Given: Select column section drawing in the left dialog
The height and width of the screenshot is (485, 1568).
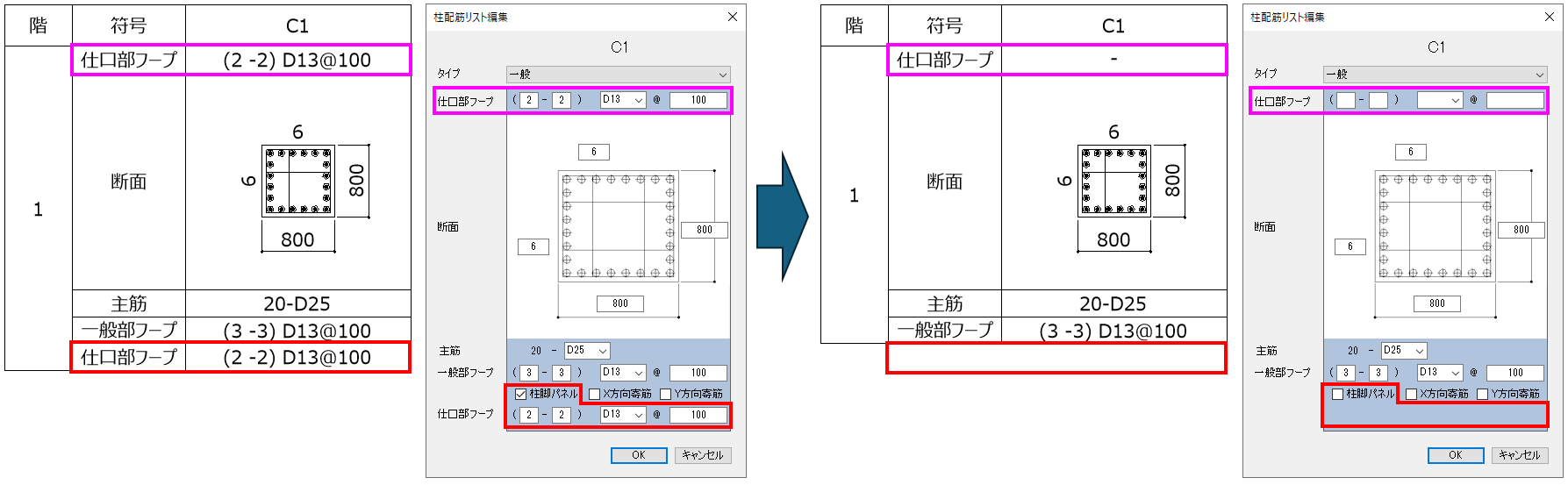Looking at the screenshot, I should [x=619, y=226].
